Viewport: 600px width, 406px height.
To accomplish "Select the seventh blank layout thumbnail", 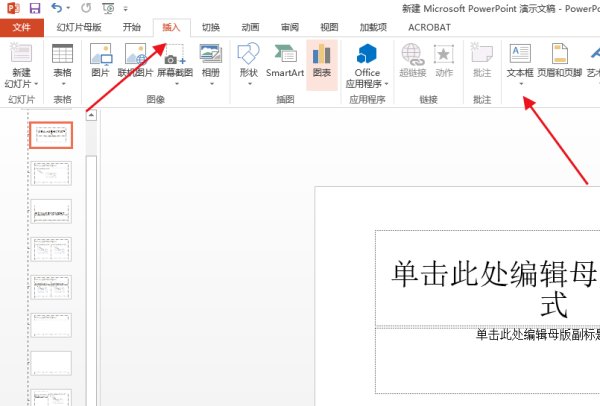I will 51,363.
